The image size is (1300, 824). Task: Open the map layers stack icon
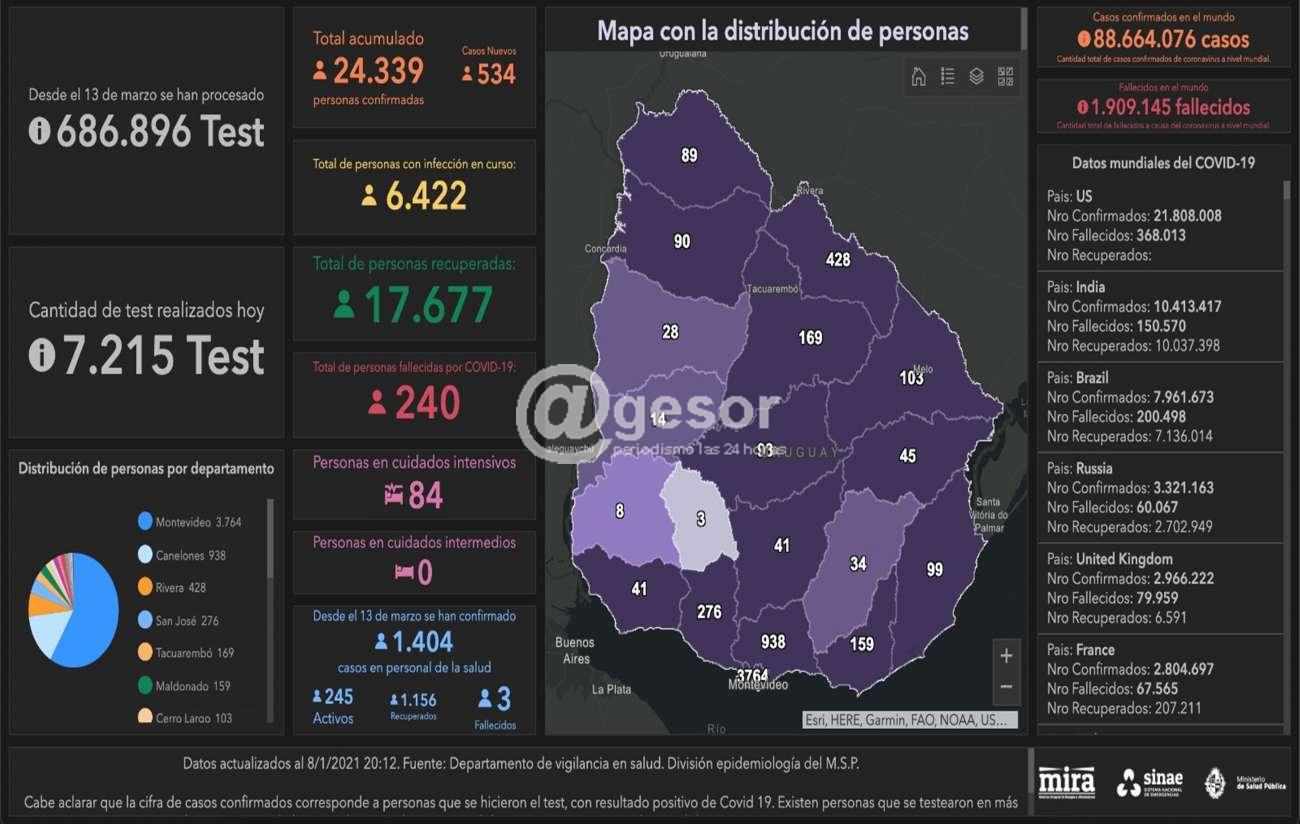[x=976, y=77]
